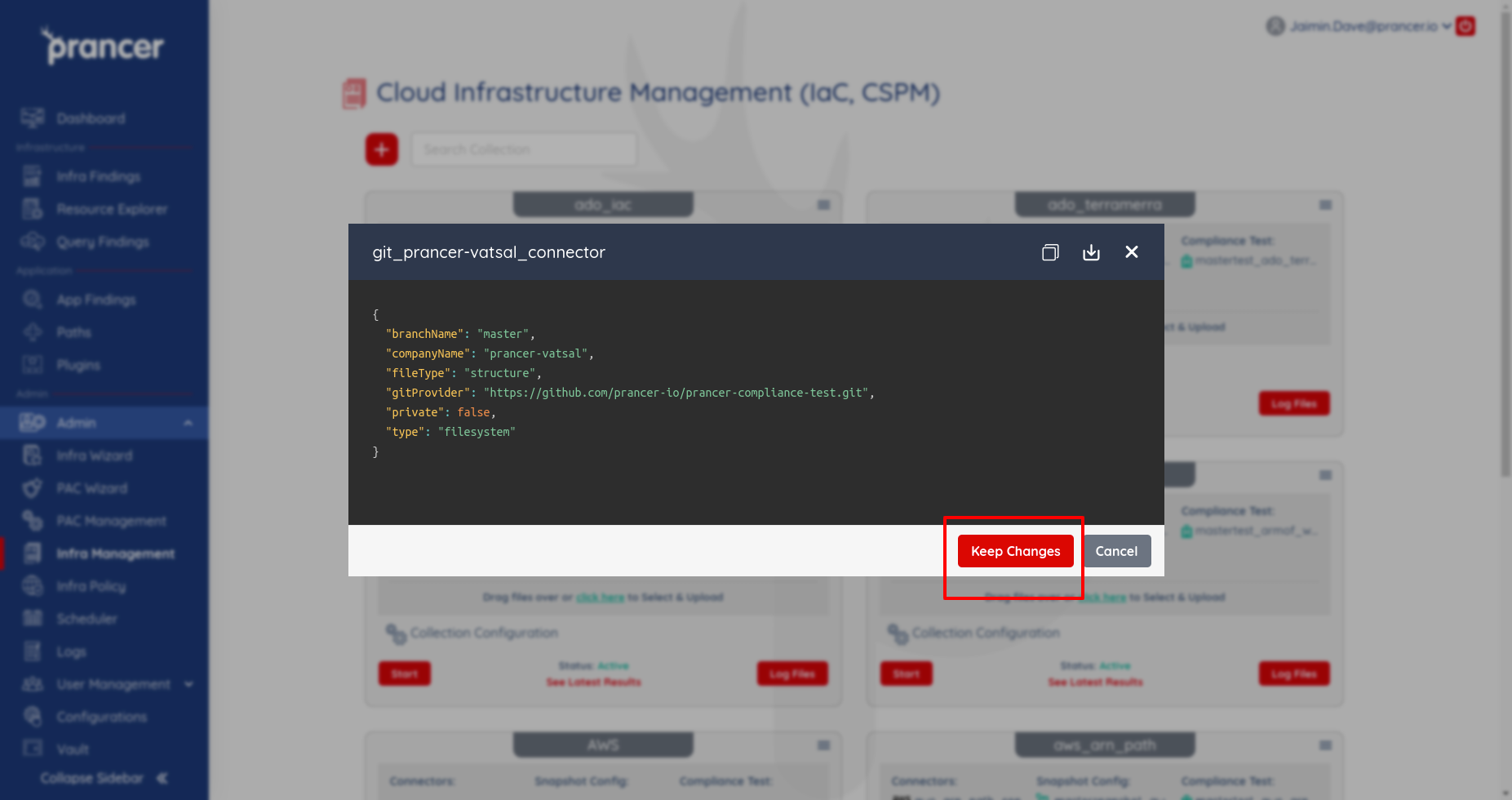Click the Infra Wizard sidebar icon
The width and height of the screenshot is (1512, 800).
33,456
